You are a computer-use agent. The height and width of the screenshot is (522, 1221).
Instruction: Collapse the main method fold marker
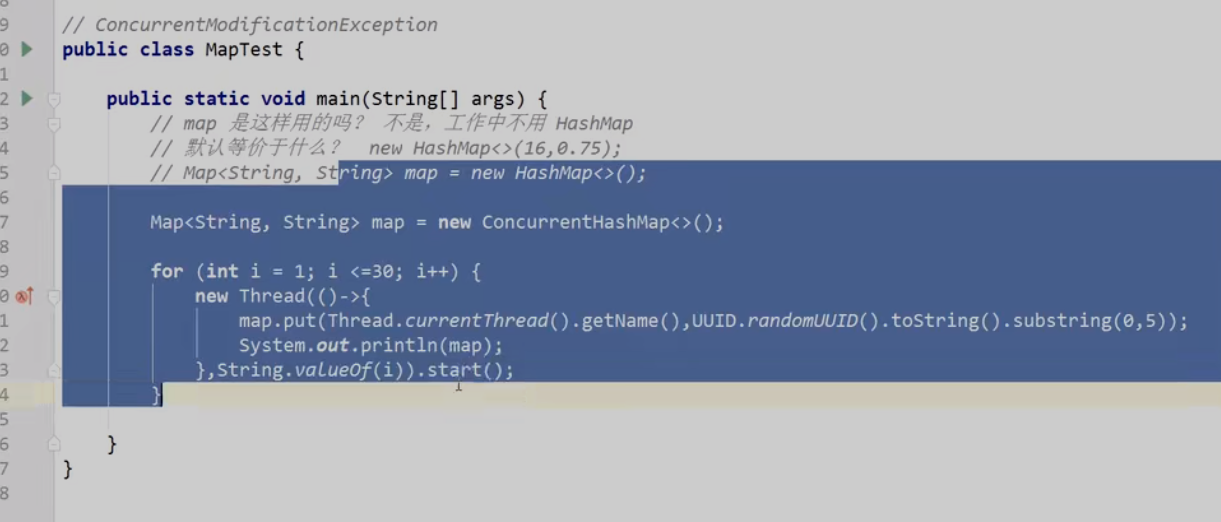54,99
